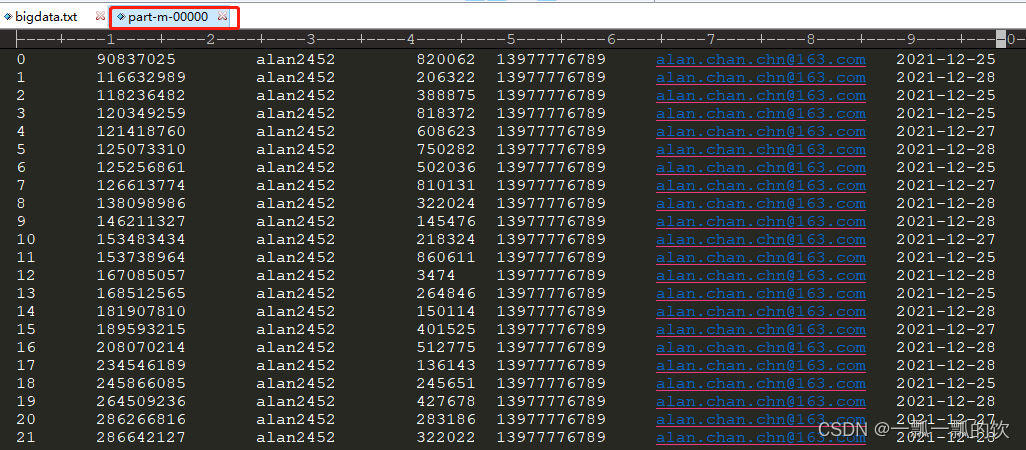
Task: Click the number 388875
Action: [446, 95]
